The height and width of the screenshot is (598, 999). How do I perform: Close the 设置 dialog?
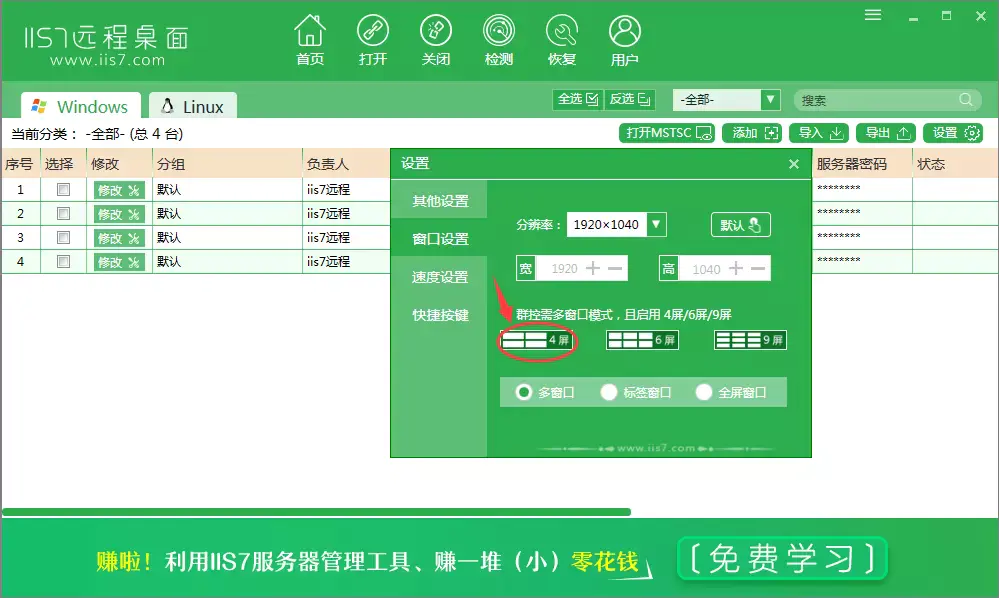coord(794,164)
